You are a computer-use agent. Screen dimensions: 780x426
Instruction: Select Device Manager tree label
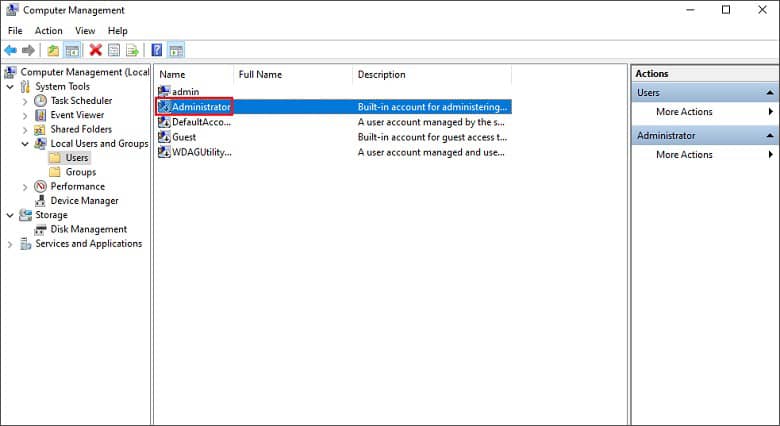(85, 201)
